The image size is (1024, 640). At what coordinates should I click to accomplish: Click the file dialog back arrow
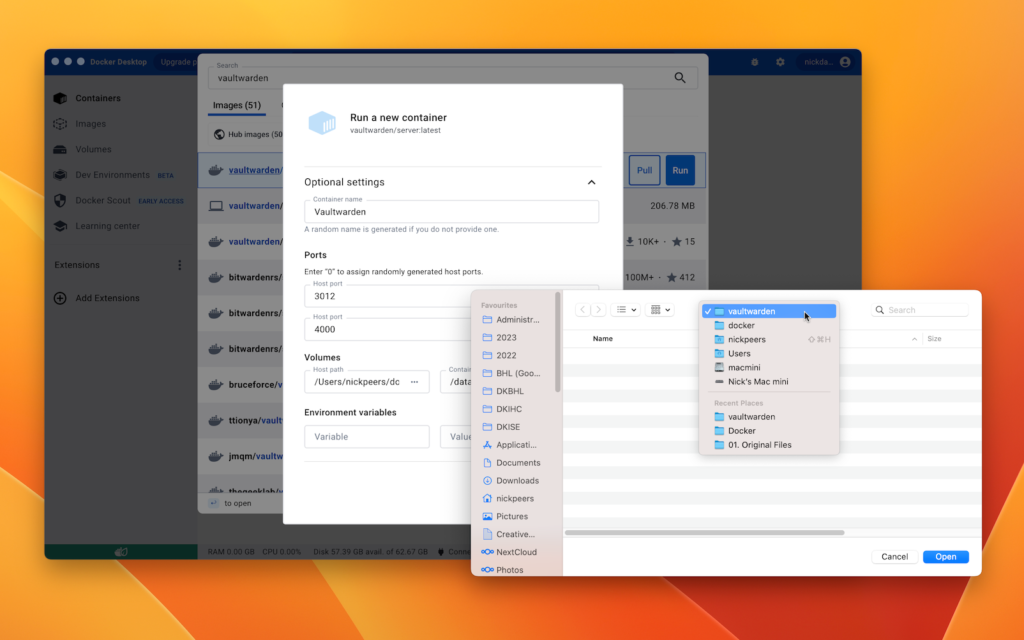click(582, 310)
